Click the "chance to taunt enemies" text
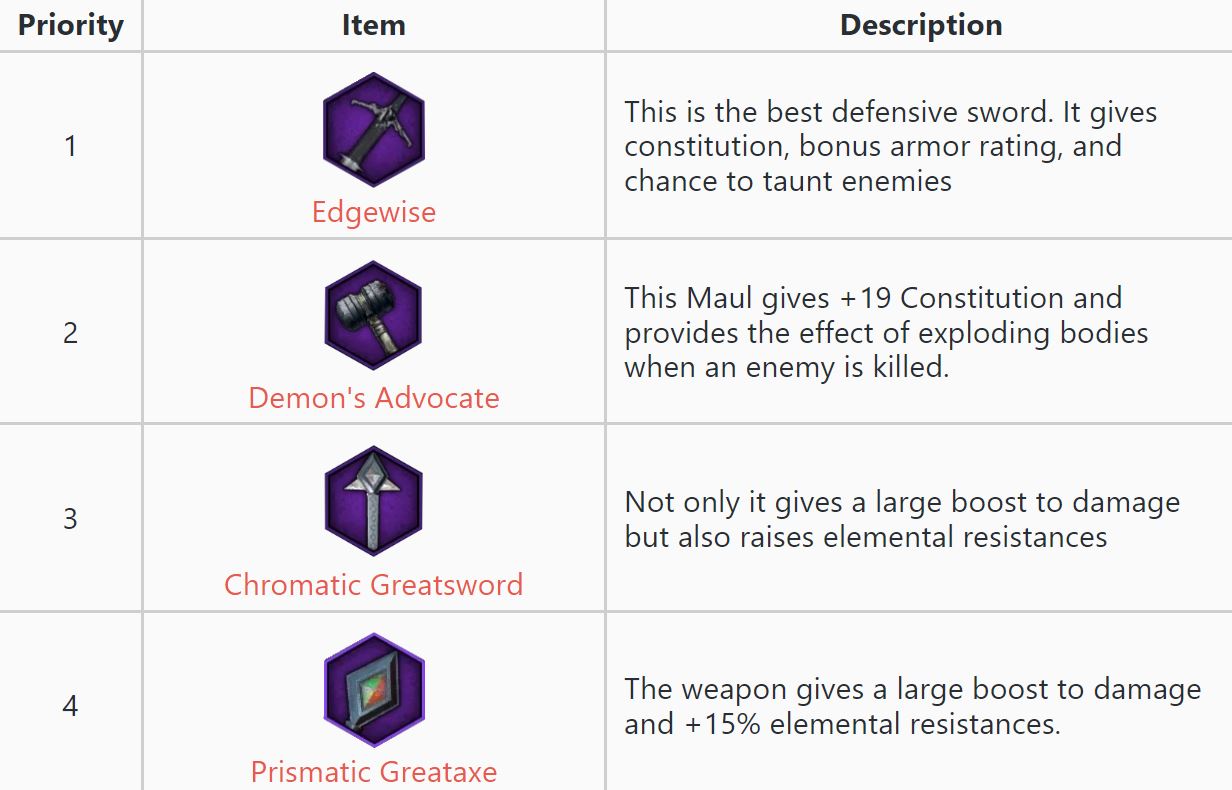The height and width of the screenshot is (790, 1232). 788,181
